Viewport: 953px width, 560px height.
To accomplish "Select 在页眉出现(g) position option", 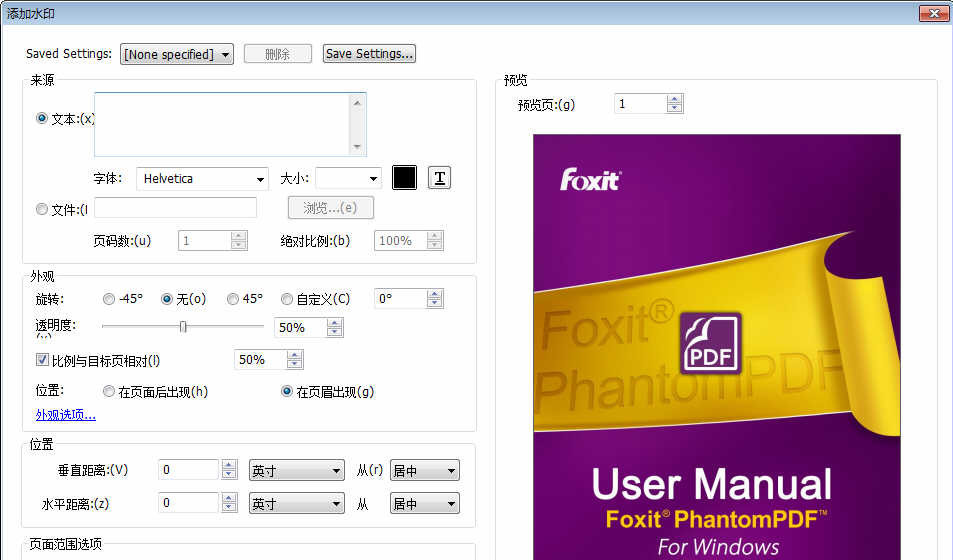I will tap(287, 392).
